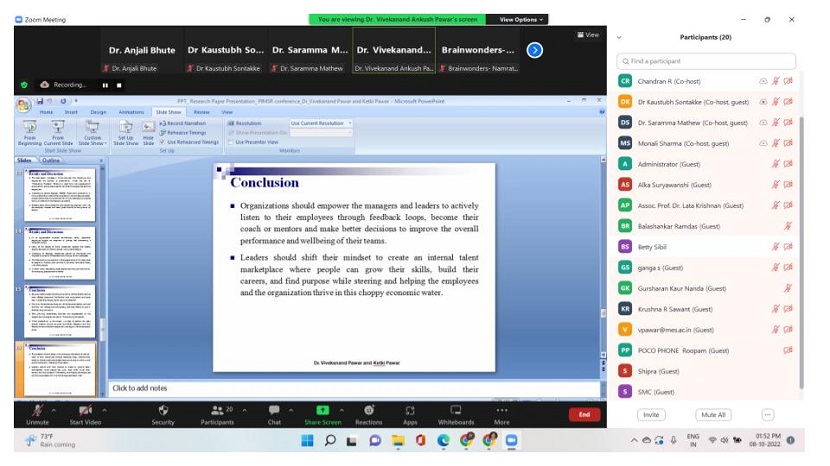Viewport: 830px width, 466px height.
Task: Expand the View Options dropdown
Action: pyautogui.click(x=521, y=19)
